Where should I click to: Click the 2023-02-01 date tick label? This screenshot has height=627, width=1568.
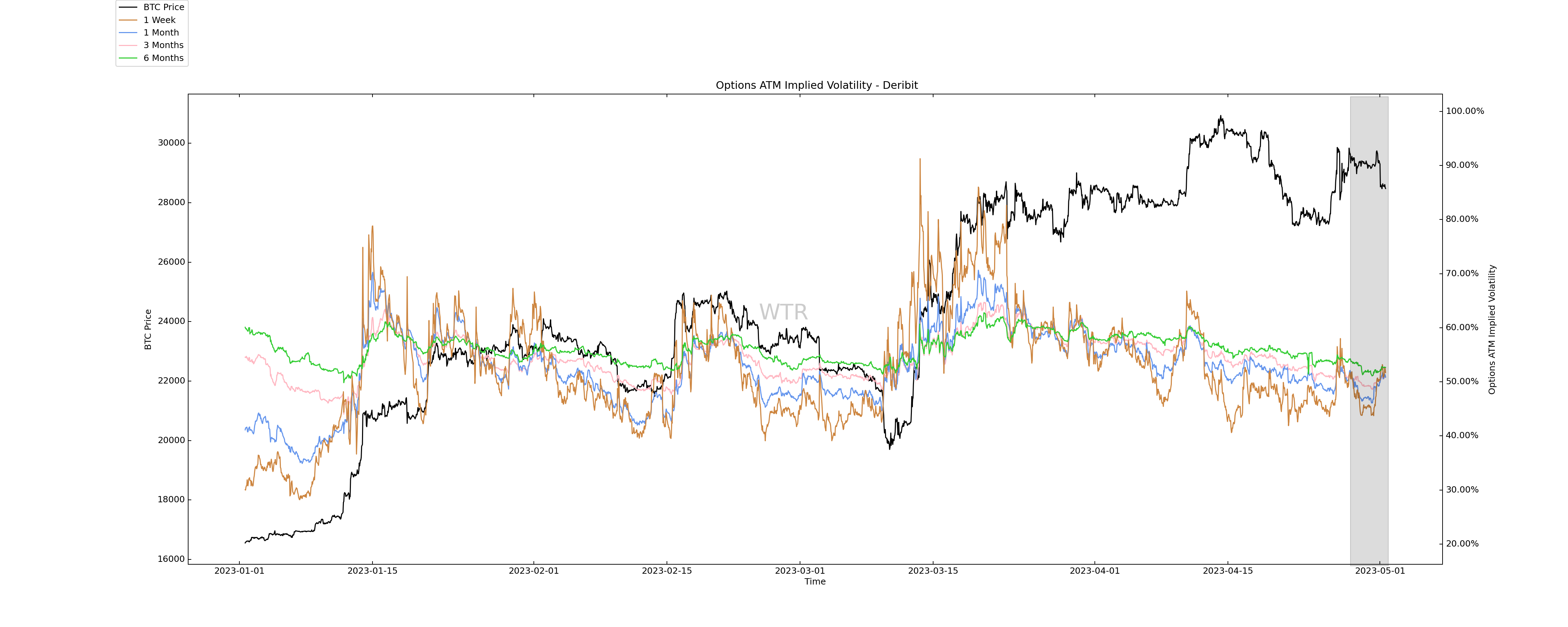(534, 571)
